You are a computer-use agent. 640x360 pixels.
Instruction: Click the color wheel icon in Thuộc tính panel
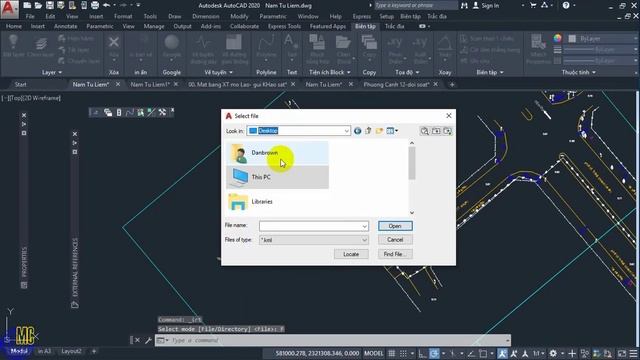[x=558, y=38]
